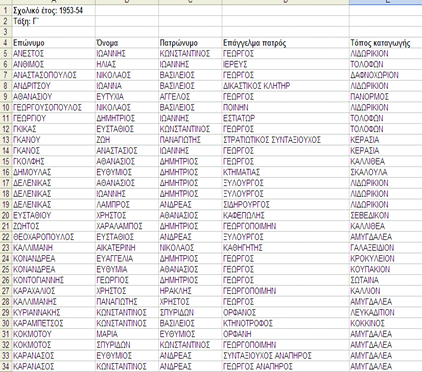Select the surname cell 'ΓΚΟΛΦΗΣ'

[x=53, y=161]
